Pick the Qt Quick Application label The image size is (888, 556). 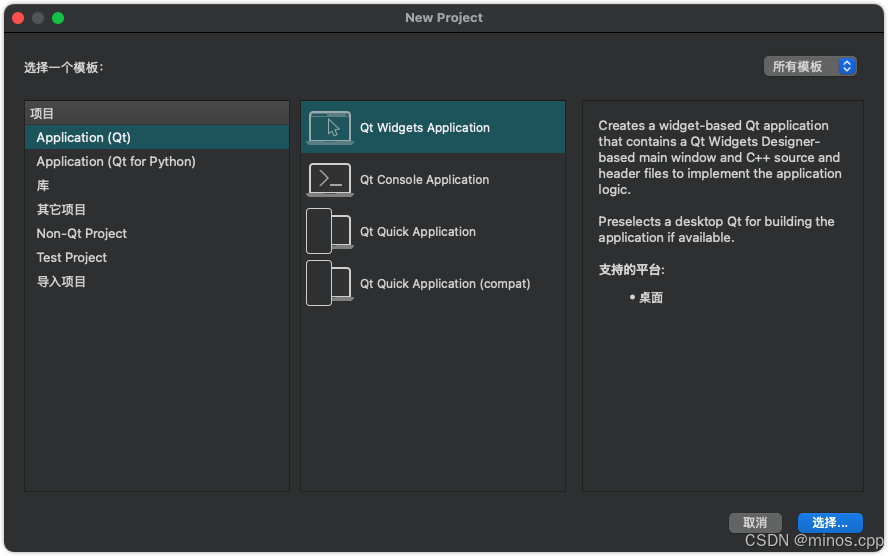coord(418,232)
